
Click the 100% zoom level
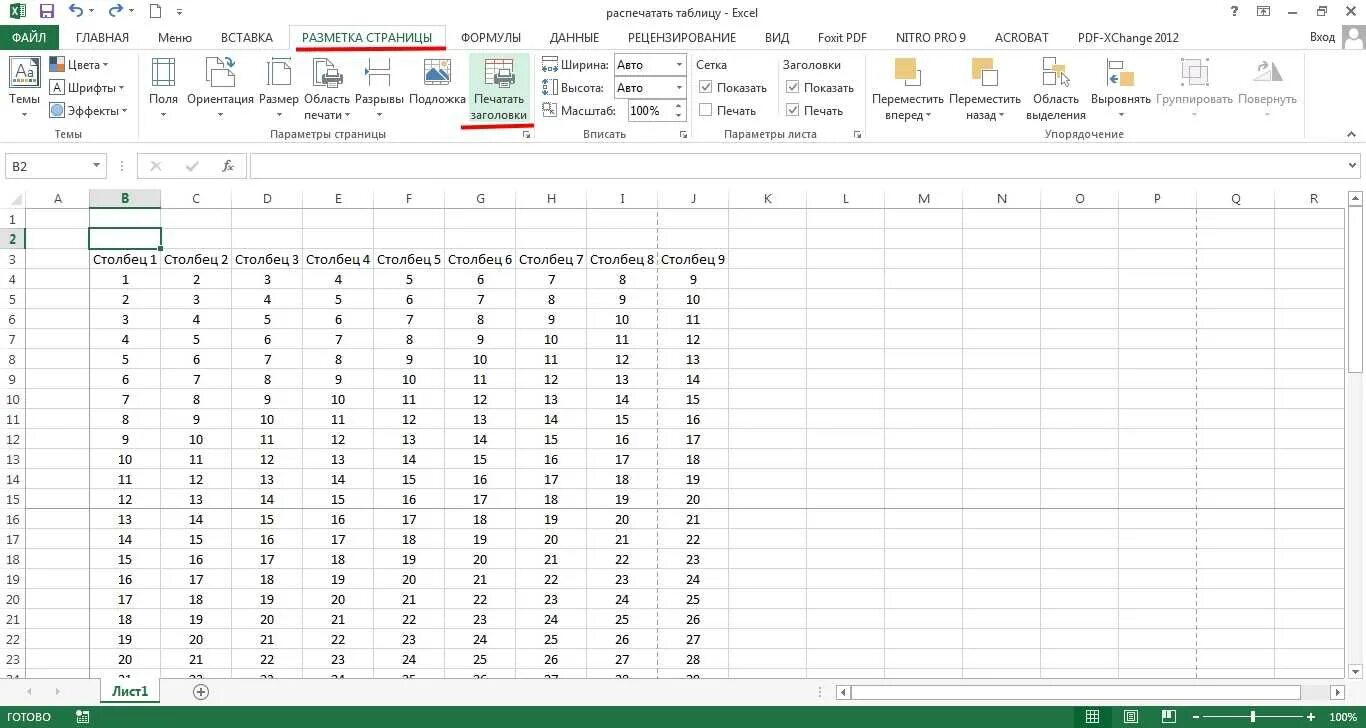[1343, 717]
